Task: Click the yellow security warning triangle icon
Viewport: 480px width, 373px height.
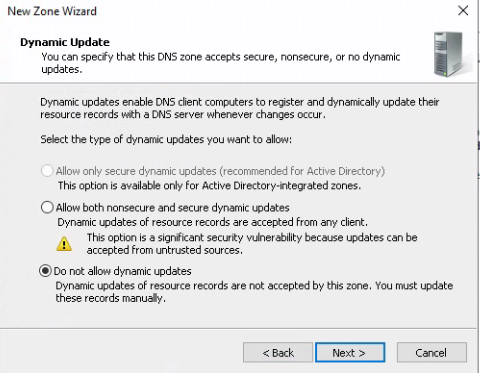Action: point(64,244)
